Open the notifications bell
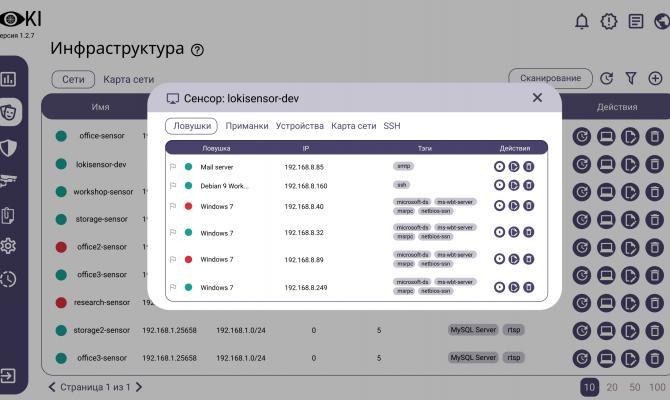The height and width of the screenshot is (400, 670). (x=582, y=21)
